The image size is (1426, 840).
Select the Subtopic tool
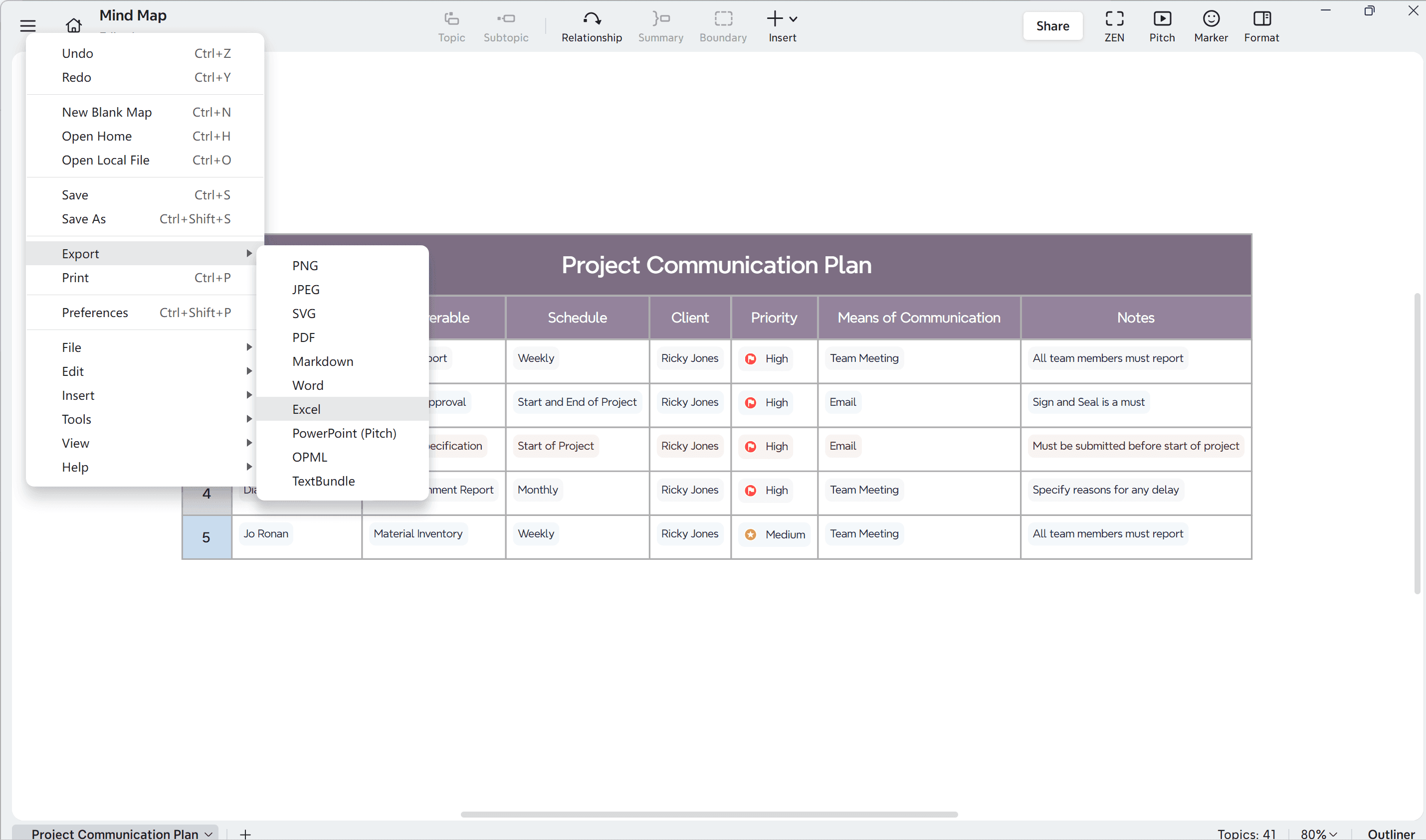tap(506, 25)
